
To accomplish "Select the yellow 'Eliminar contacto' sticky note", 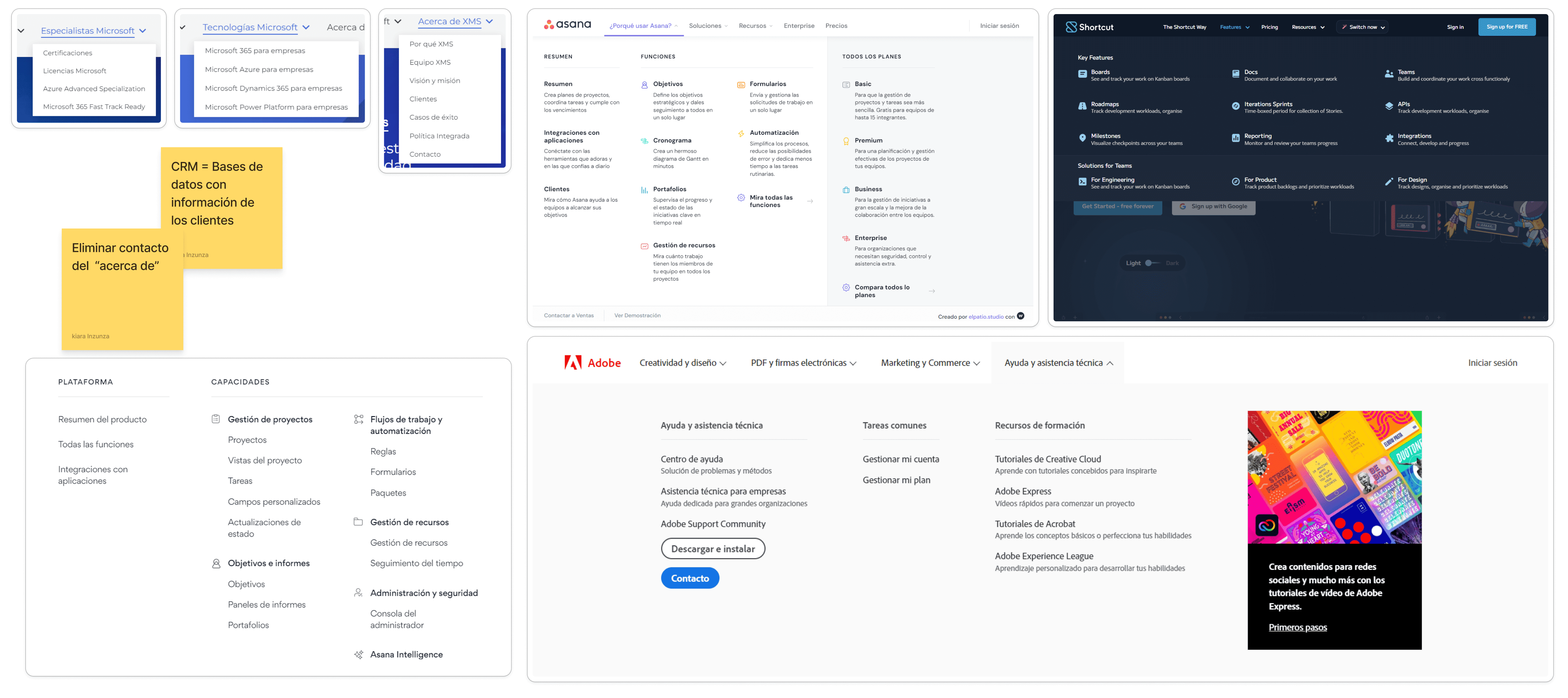I will pos(122,289).
